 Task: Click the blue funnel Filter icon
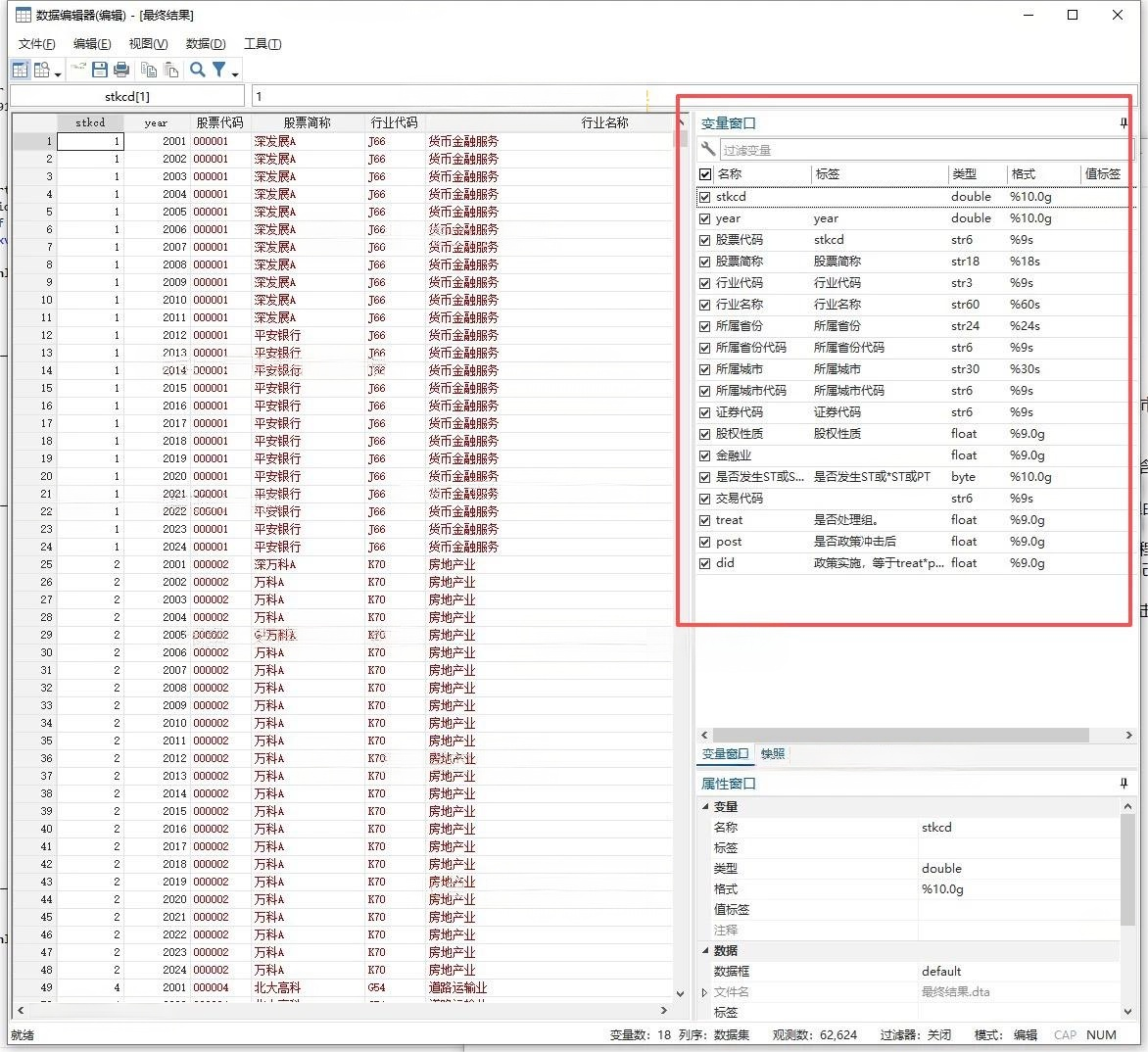pos(219,70)
